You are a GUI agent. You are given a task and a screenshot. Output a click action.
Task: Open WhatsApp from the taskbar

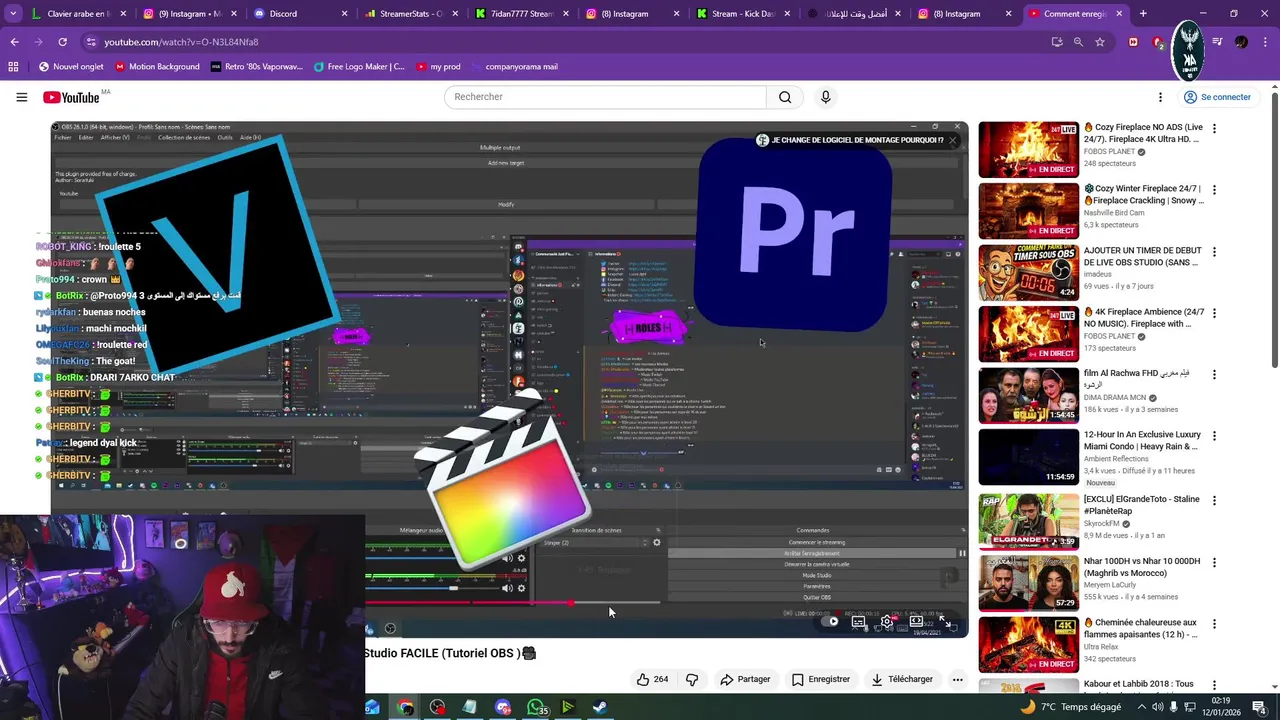[x=536, y=707]
